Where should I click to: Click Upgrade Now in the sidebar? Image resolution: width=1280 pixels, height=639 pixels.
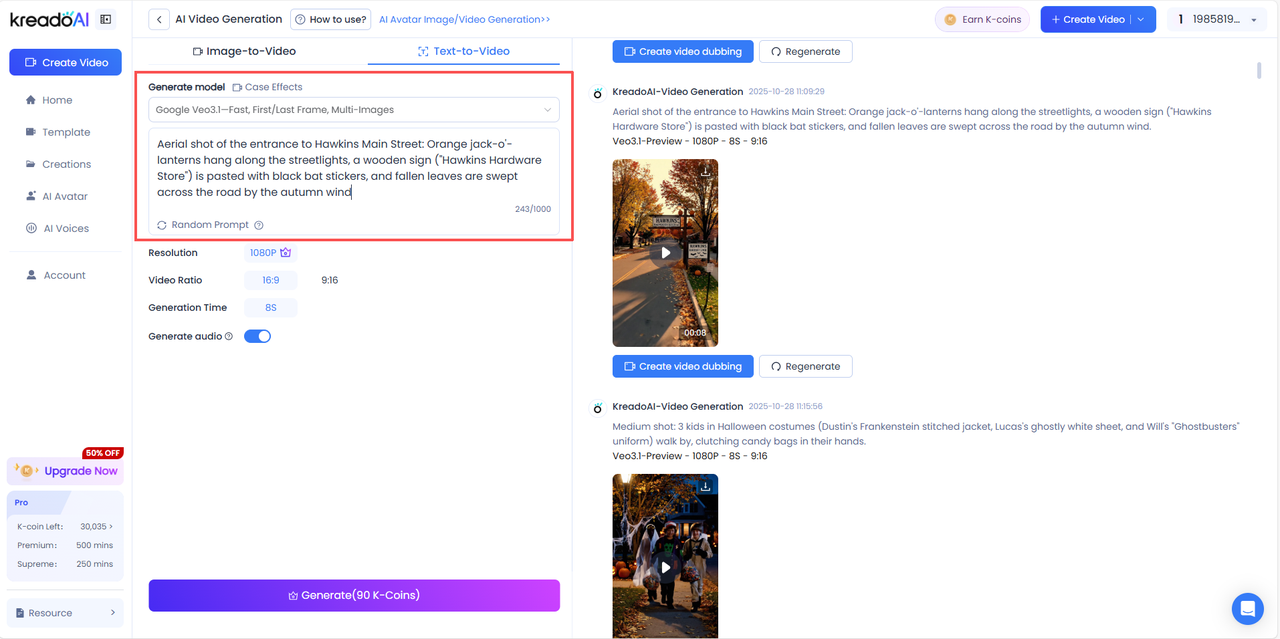tap(80, 471)
